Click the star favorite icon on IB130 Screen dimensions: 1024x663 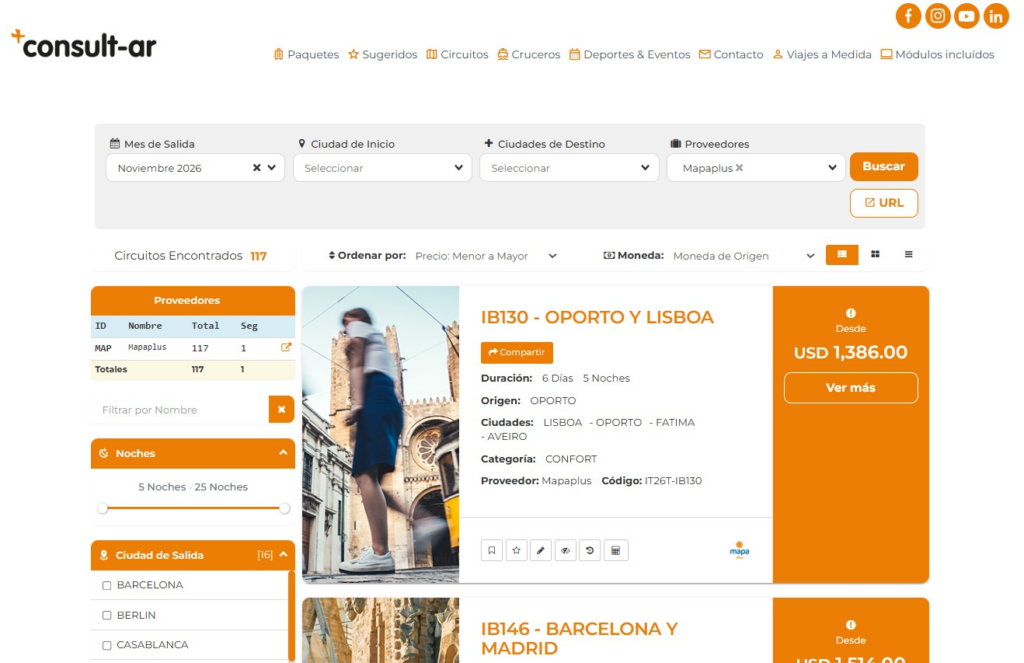(516, 550)
